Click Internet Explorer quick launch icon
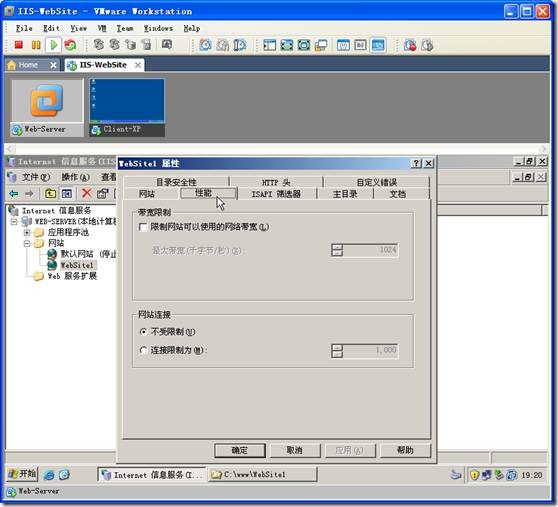This screenshot has height=507, width=558. (x=49, y=475)
